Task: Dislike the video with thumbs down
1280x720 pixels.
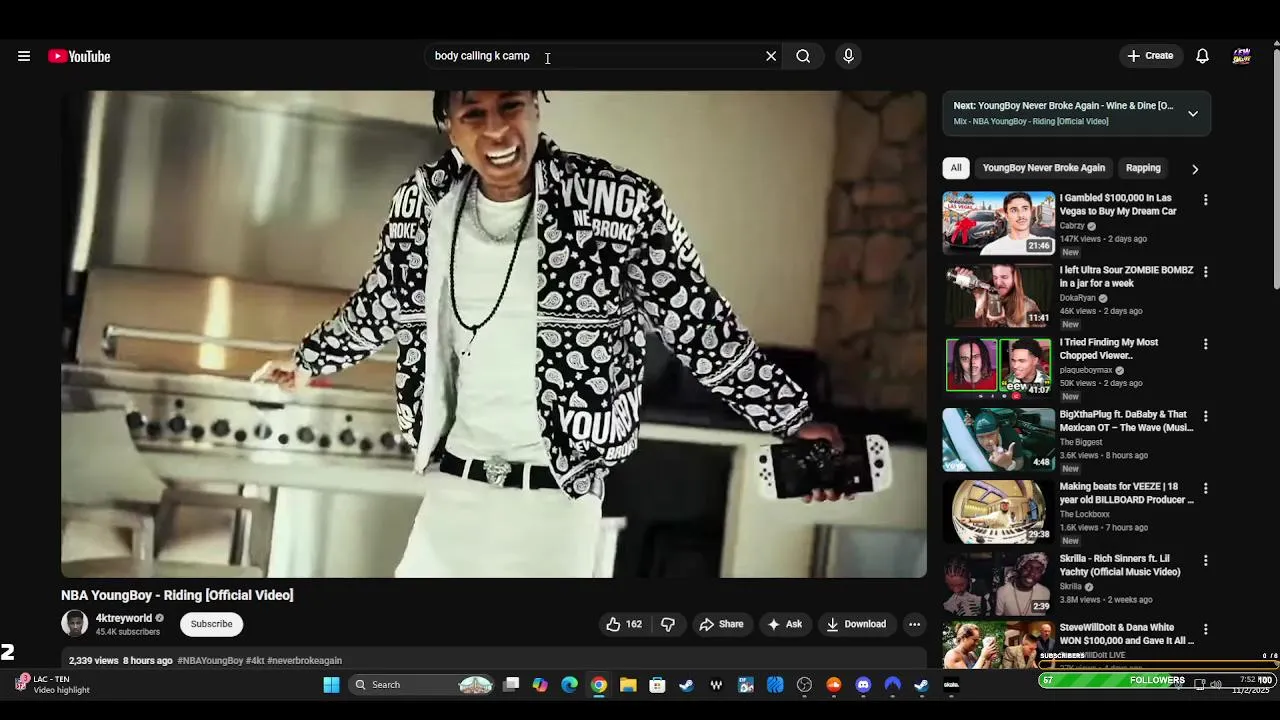Action: click(668, 624)
